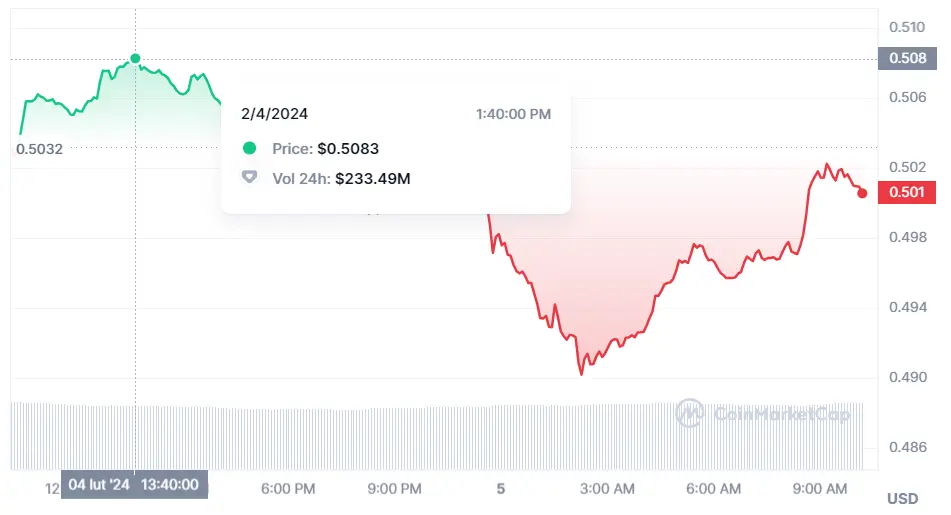Click the 0.5032 opening price label

pos(39,149)
